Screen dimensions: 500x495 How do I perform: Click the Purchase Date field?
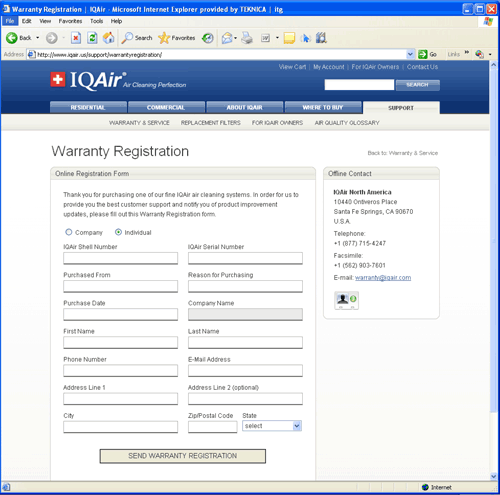(x=121, y=314)
